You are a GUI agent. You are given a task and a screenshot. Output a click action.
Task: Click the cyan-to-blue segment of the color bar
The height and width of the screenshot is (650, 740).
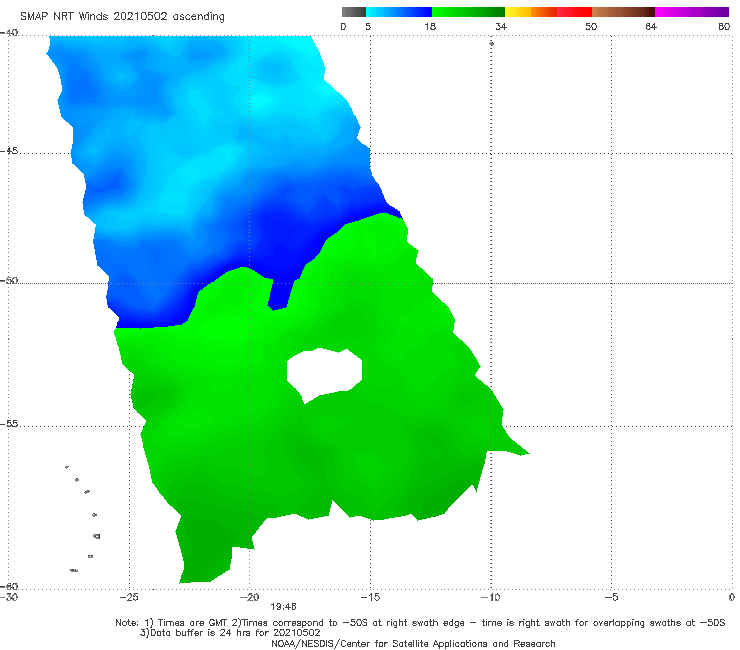pos(399,12)
